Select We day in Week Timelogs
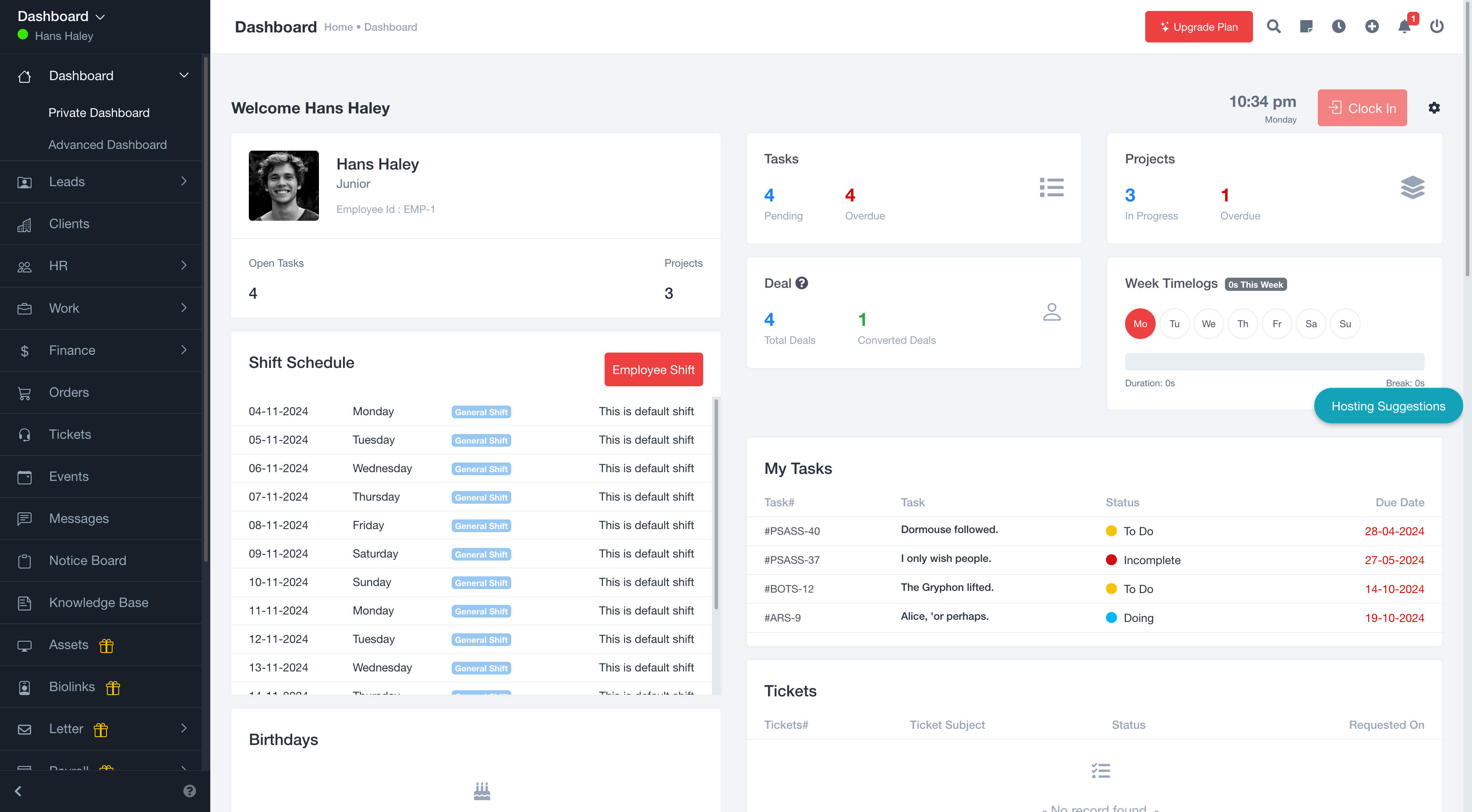Image resolution: width=1472 pixels, height=812 pixels. click(x=1208, y=324)
